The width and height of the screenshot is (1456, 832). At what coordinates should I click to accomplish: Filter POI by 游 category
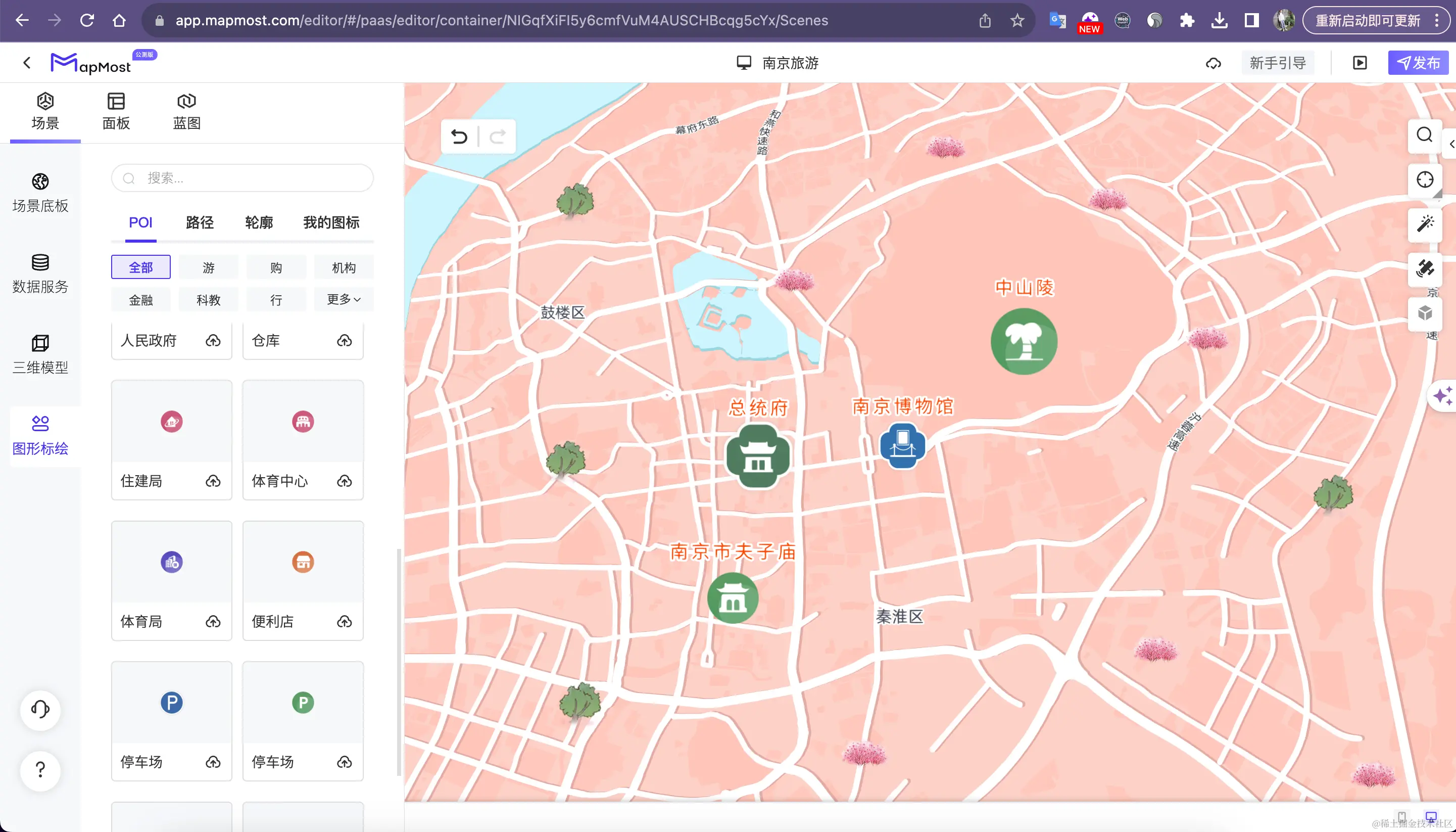coord(209,267)
